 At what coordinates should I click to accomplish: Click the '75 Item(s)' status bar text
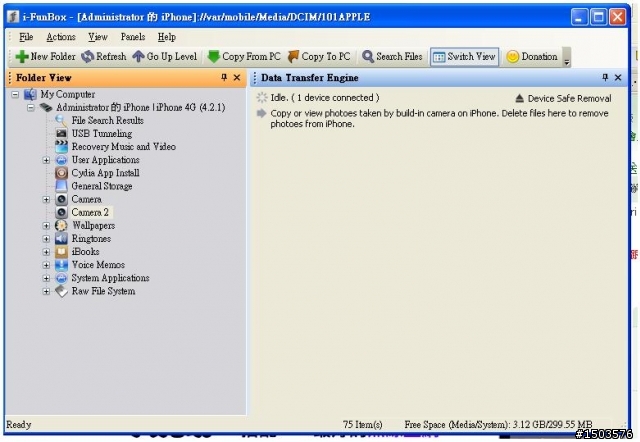pyautogui.click(x=362, y=424)
